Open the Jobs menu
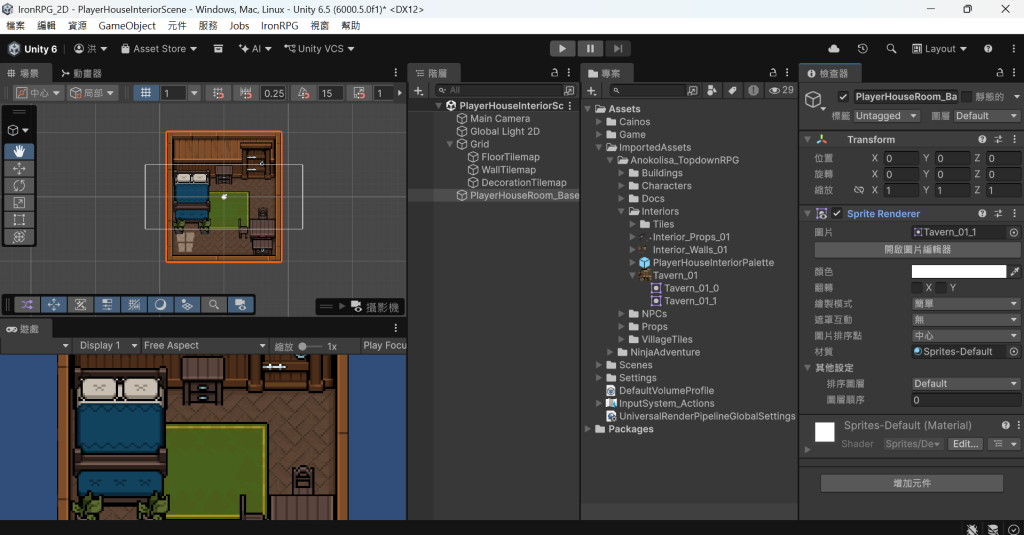This screenshot has width=1024, height=535. [239, 25]
